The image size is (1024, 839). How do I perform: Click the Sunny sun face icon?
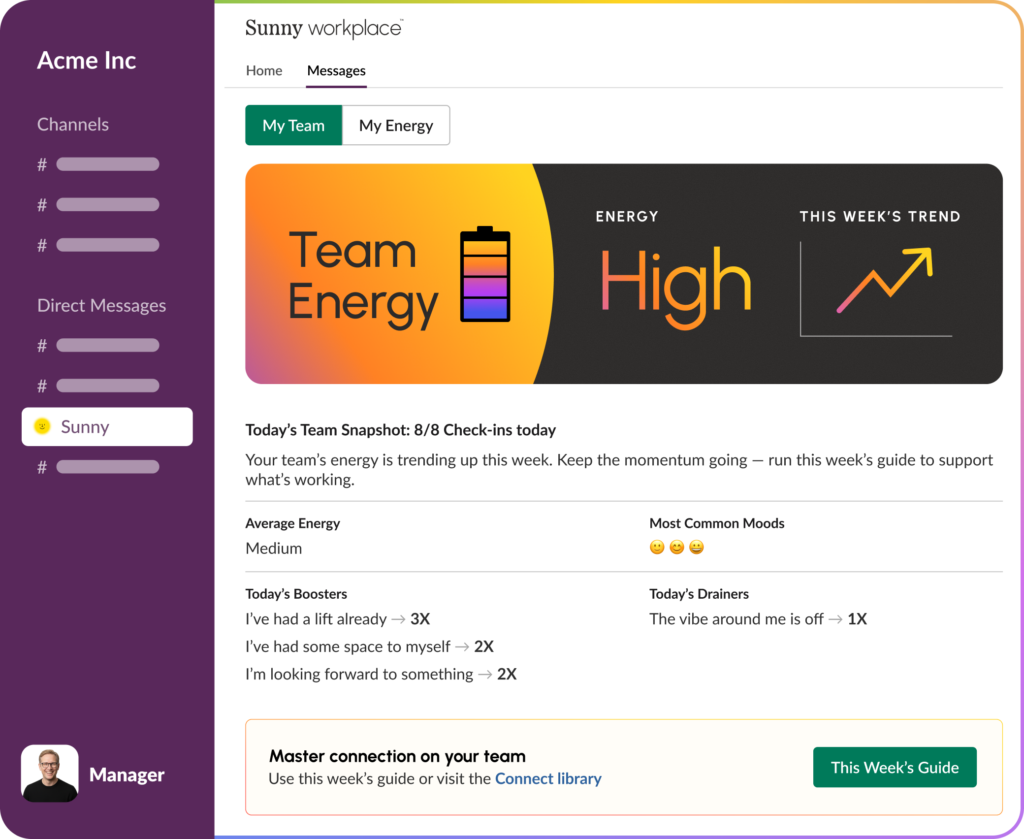[42, 427]
